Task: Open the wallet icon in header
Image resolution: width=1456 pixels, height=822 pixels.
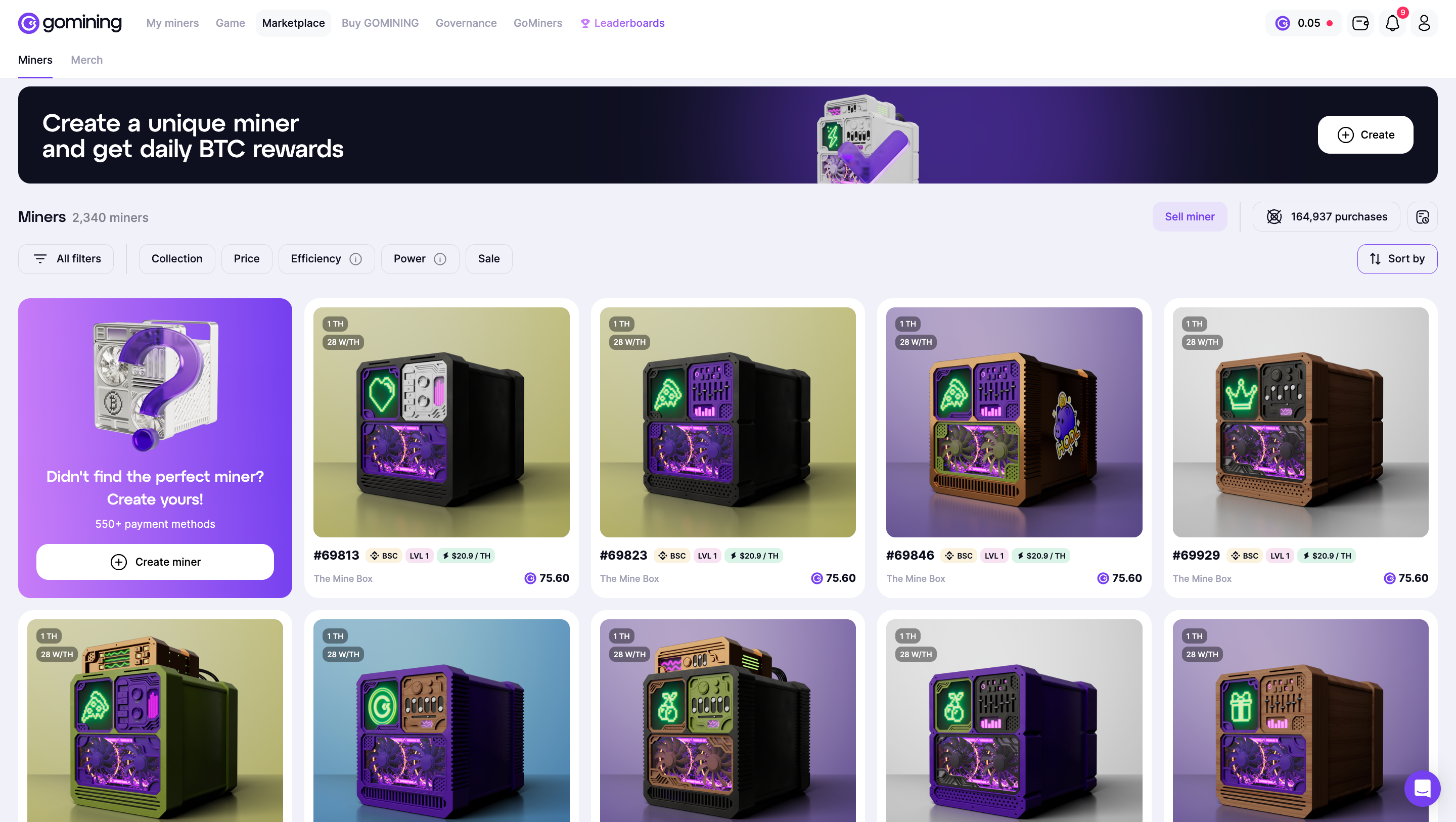Action: click(x=1360, y=23)
